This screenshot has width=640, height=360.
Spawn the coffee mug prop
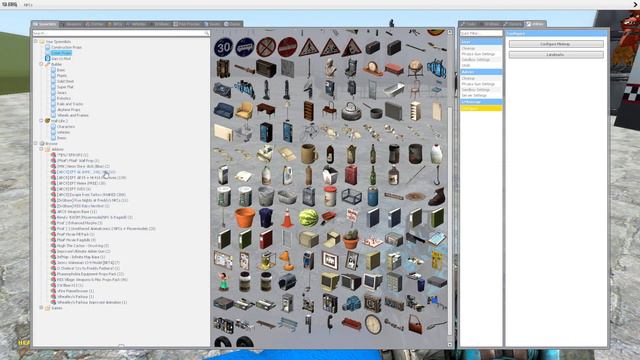pos(309,153)
